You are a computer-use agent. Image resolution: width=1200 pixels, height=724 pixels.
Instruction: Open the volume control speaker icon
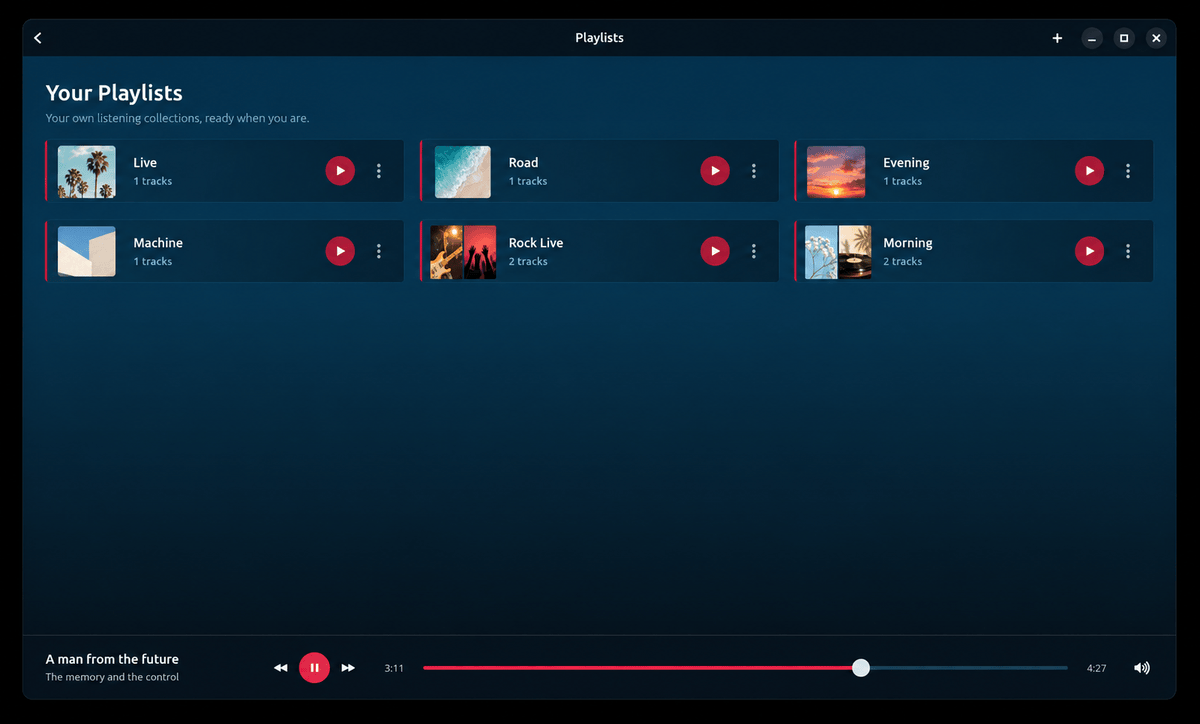click(1142, 668)
